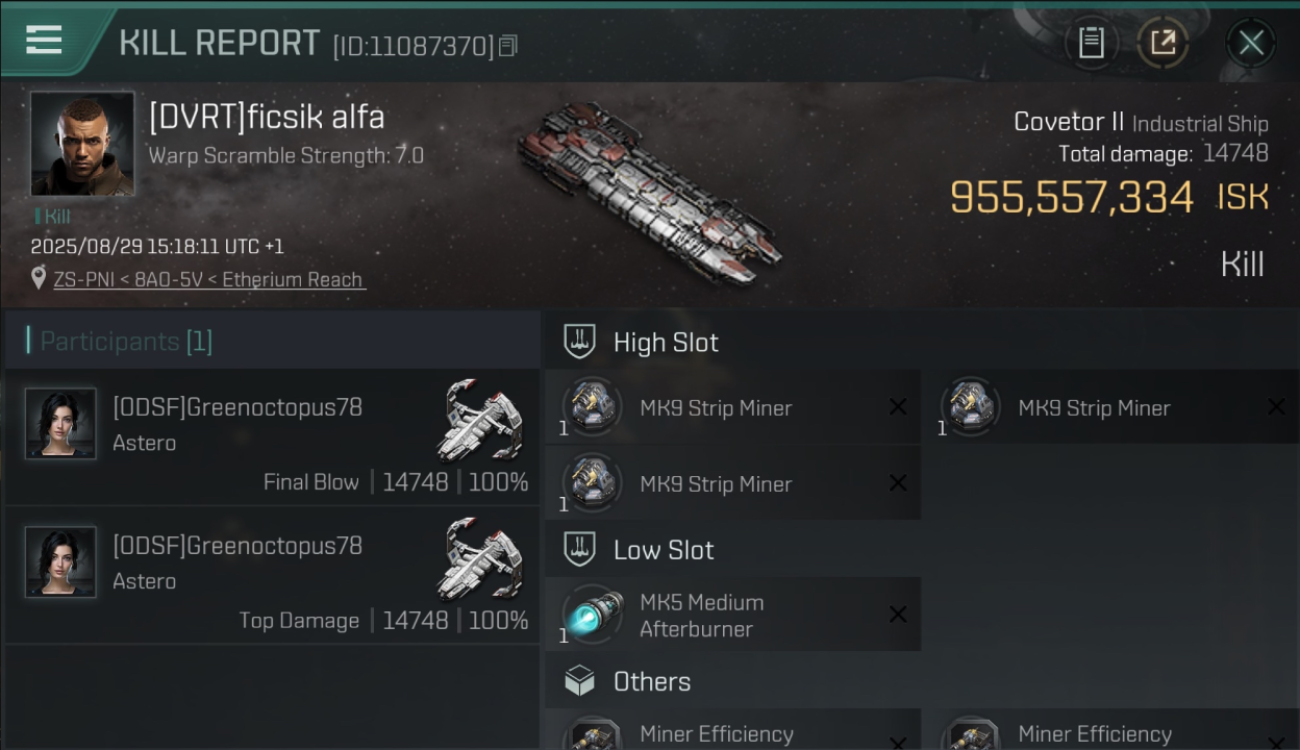Share kill report via export icon

point(1163,43)
